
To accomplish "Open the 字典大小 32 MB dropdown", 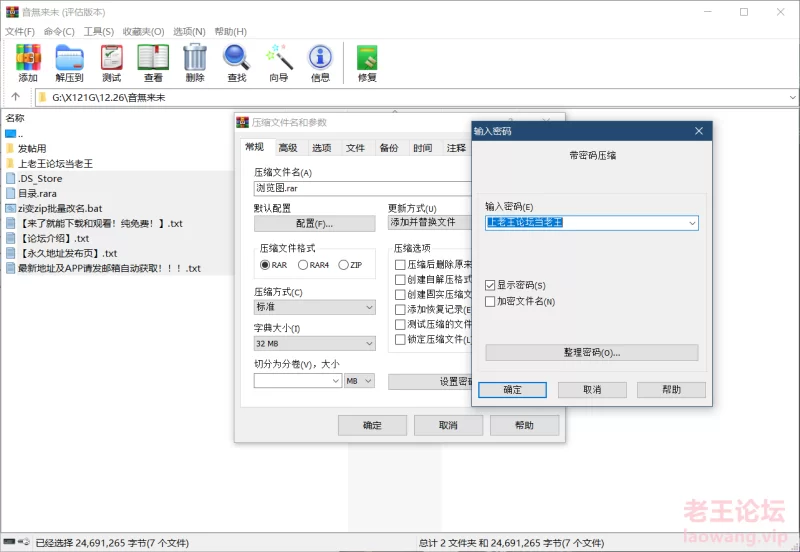I will pos(315,343).
